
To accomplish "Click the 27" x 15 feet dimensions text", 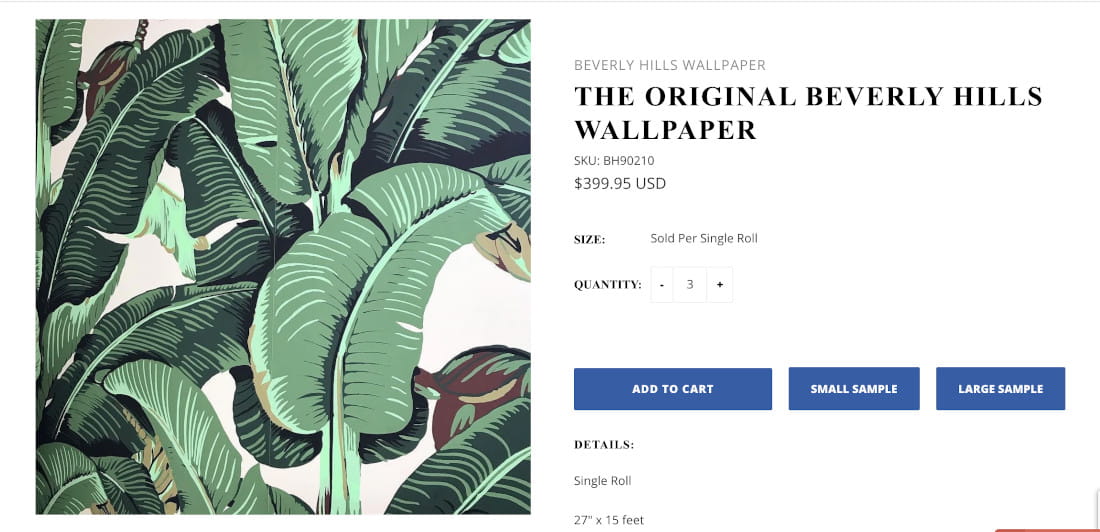I will coord(609,519).
